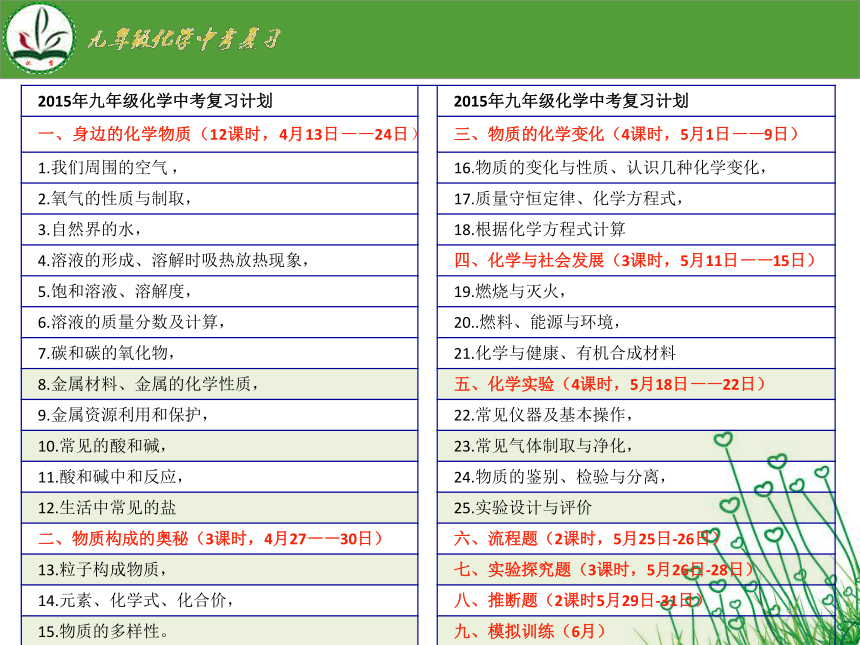Select the right table title 2015年九年级化学中考复习计划
860x645 pixels.
pyautogui.click(x=571, y=101)
